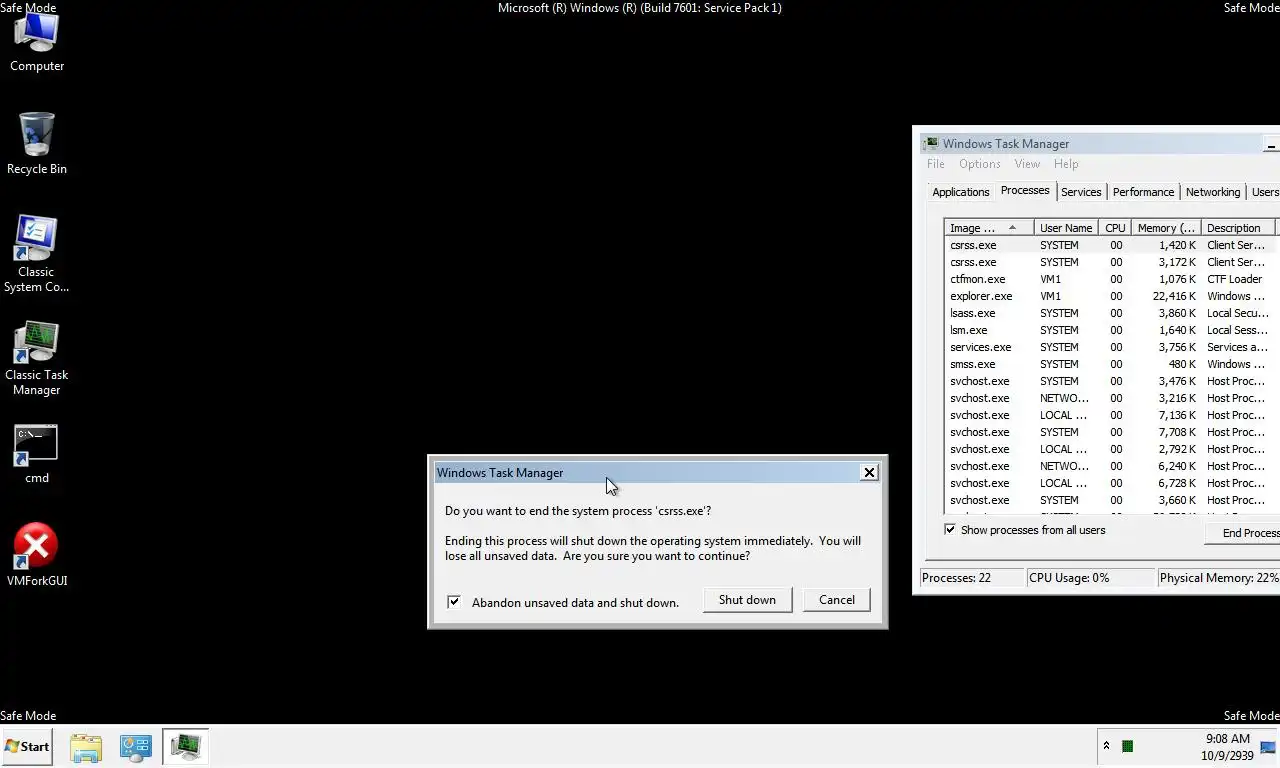The width and height of the screenshot is (1280, 768).
Task: Switch to the Users tab
Action: pyautogui.click(x=1264, y=192)
